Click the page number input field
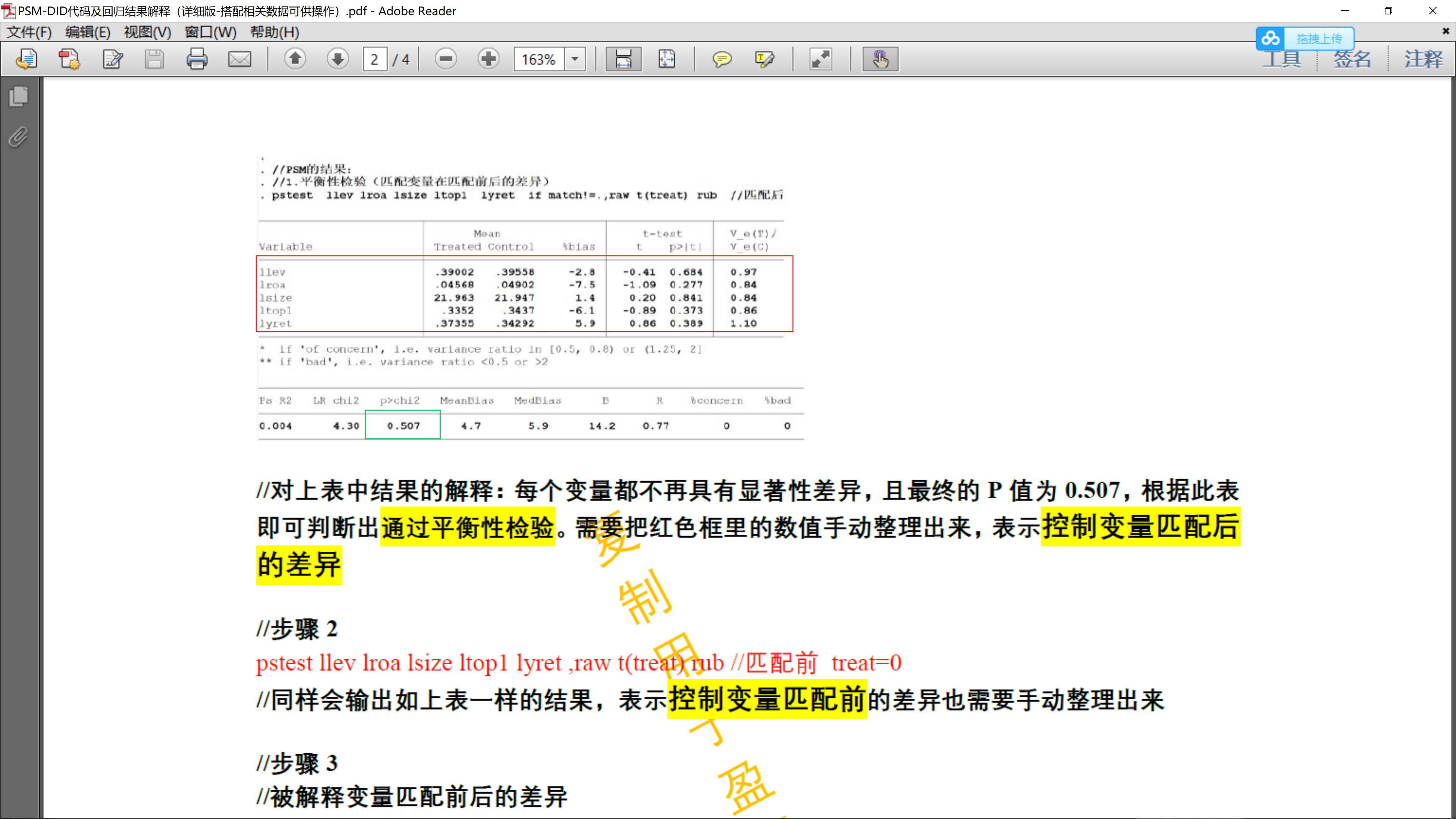The height and width of the screenshot is (819, 1456). (375, 59)
